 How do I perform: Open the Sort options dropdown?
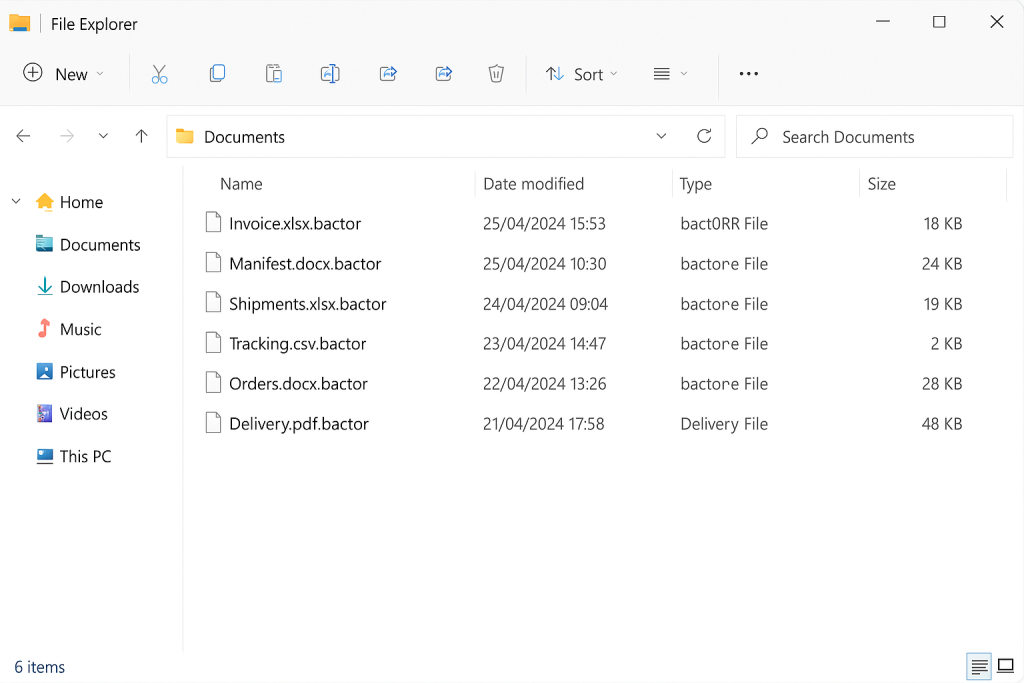[582, 74]
